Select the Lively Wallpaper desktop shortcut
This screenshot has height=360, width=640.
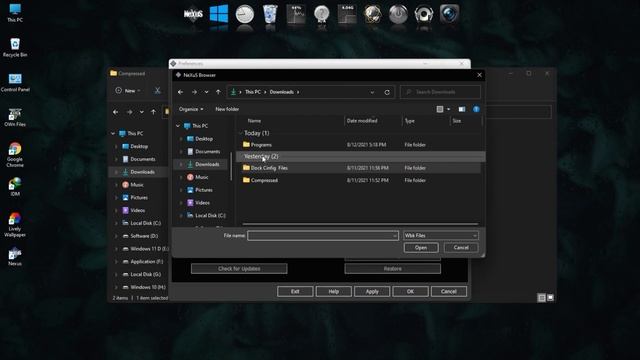(15, 224)
